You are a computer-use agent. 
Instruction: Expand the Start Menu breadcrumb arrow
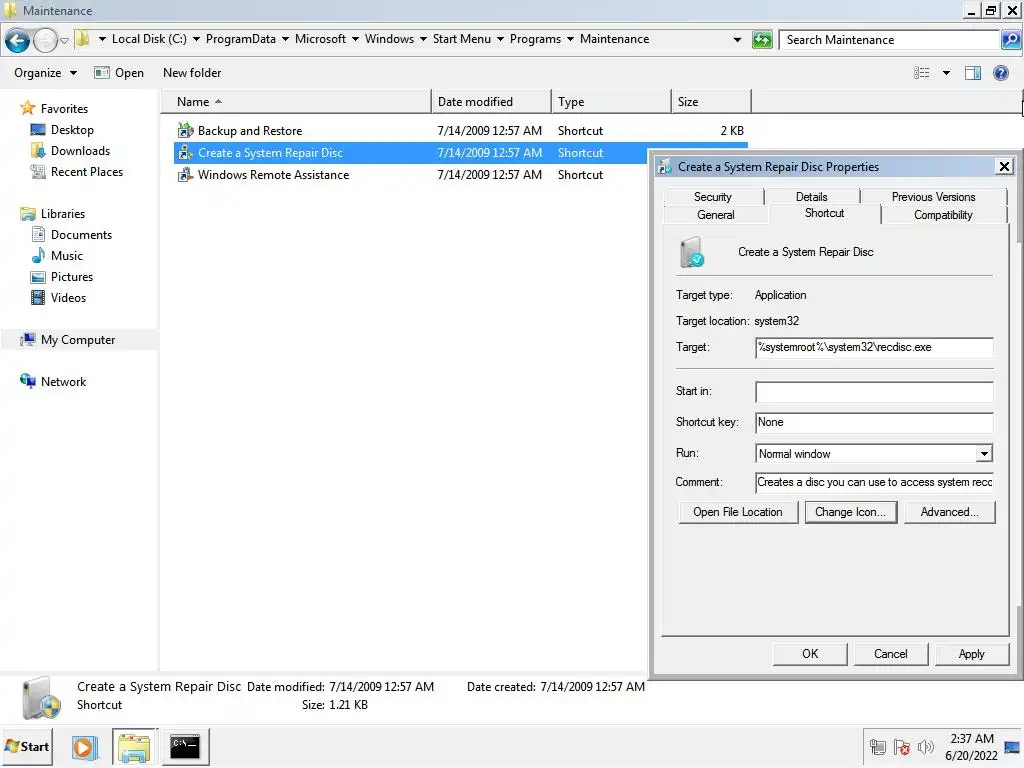[500, 39]
